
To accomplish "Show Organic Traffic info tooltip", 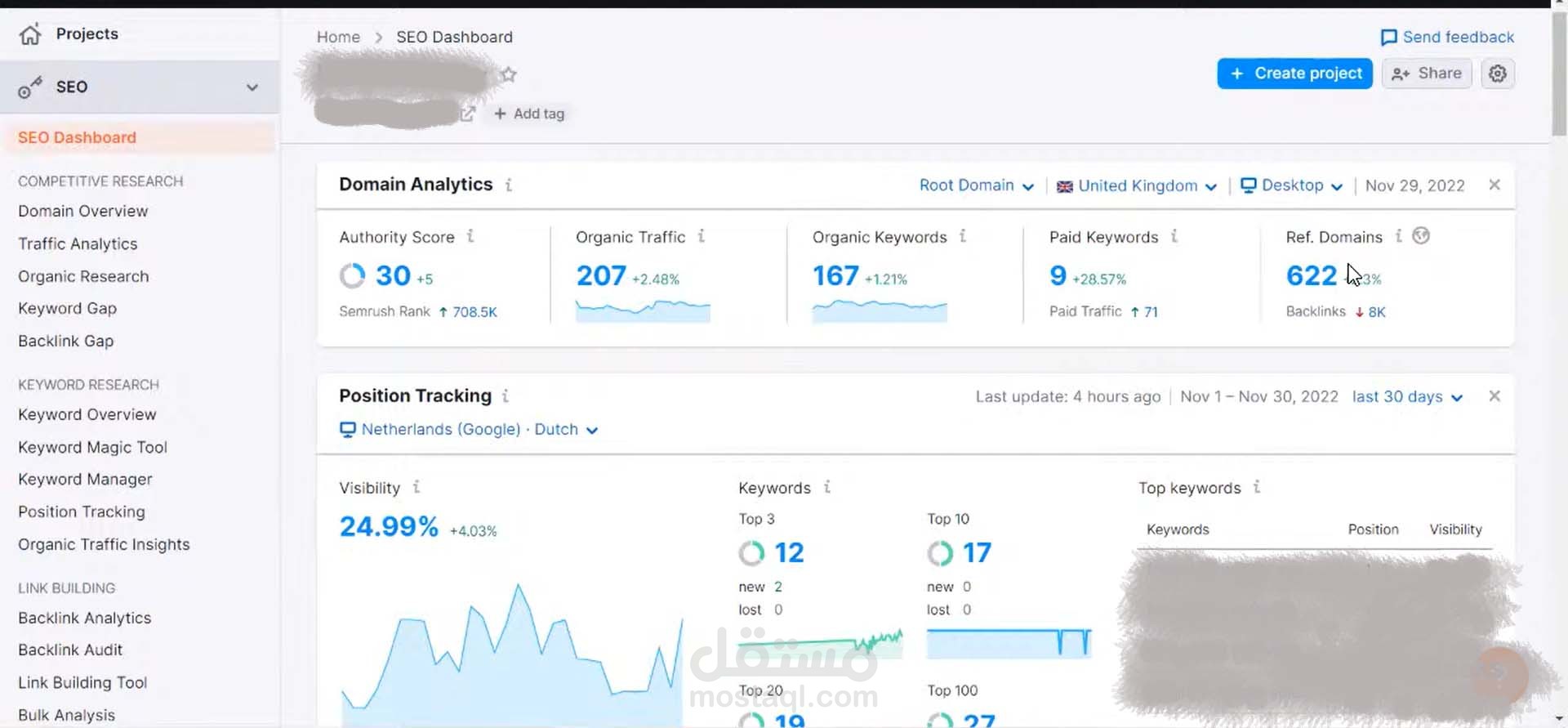I will 702,236.
